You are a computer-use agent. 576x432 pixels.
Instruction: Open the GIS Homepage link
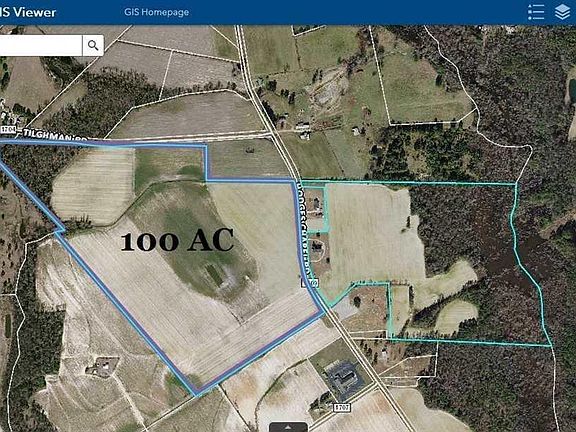point(156,12)
